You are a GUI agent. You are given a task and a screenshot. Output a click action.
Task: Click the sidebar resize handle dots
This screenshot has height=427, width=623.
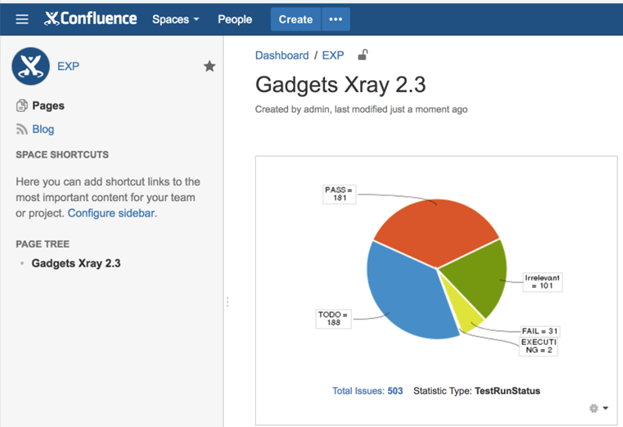click(227, 302)
